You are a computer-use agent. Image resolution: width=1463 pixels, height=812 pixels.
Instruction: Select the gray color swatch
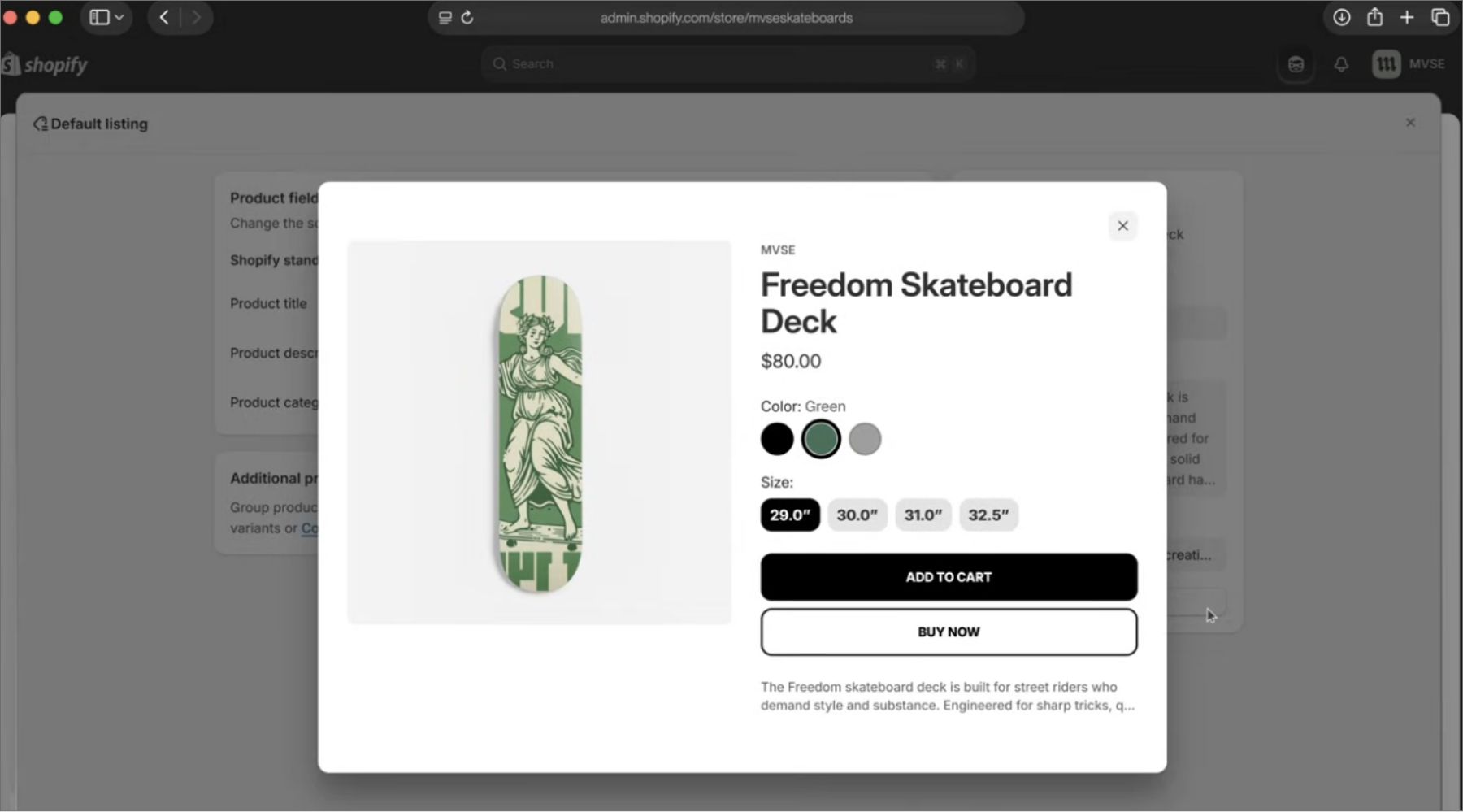point(865,440)
